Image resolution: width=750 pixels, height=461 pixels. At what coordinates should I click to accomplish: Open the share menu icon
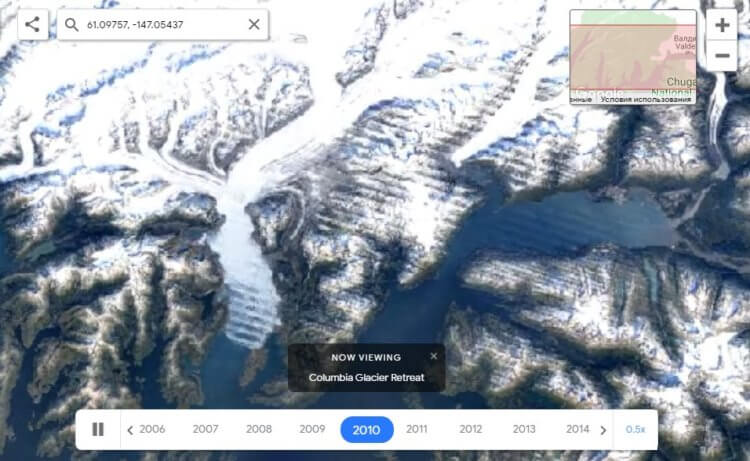coord(33,24)
